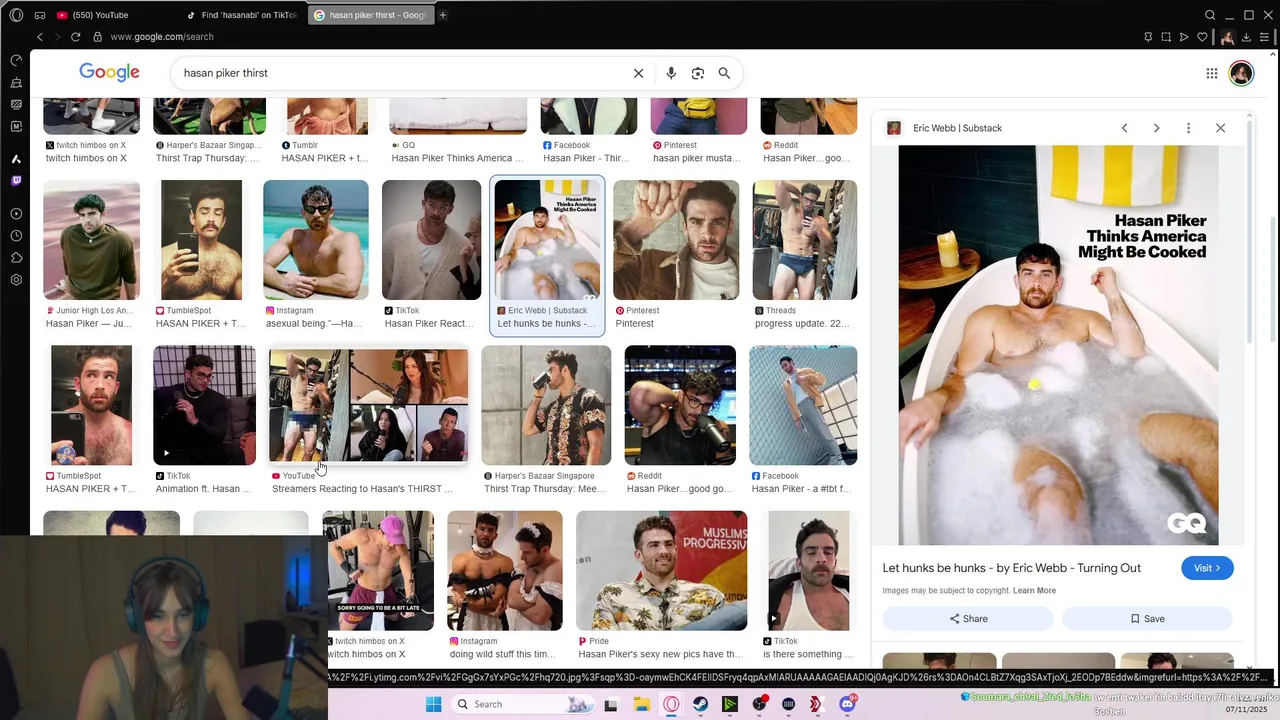Open the large GQ bathtub preview image
Screen dimensions: 1280x720
[1058, 346]
